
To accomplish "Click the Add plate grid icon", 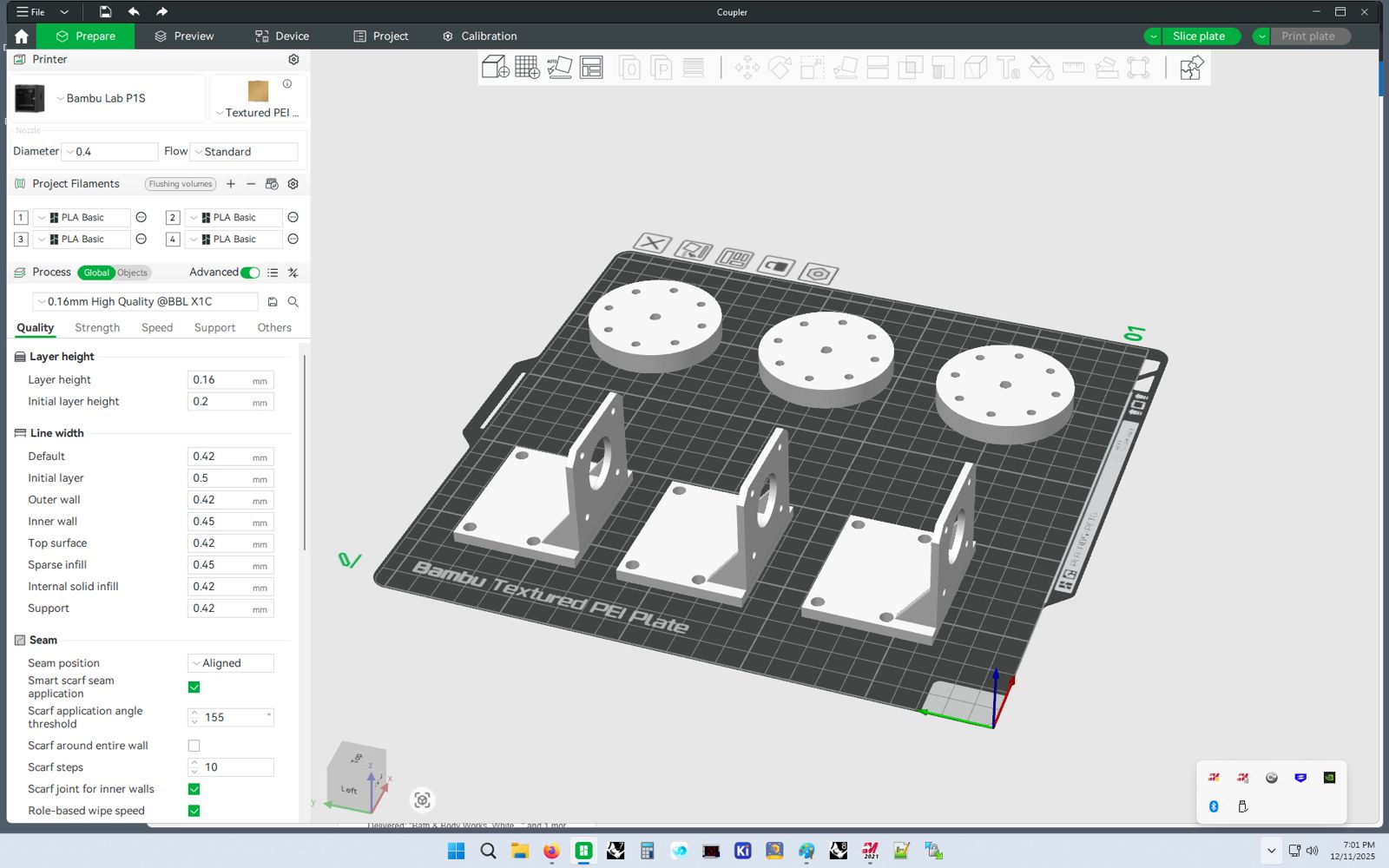I will click(x=527, y=68).
